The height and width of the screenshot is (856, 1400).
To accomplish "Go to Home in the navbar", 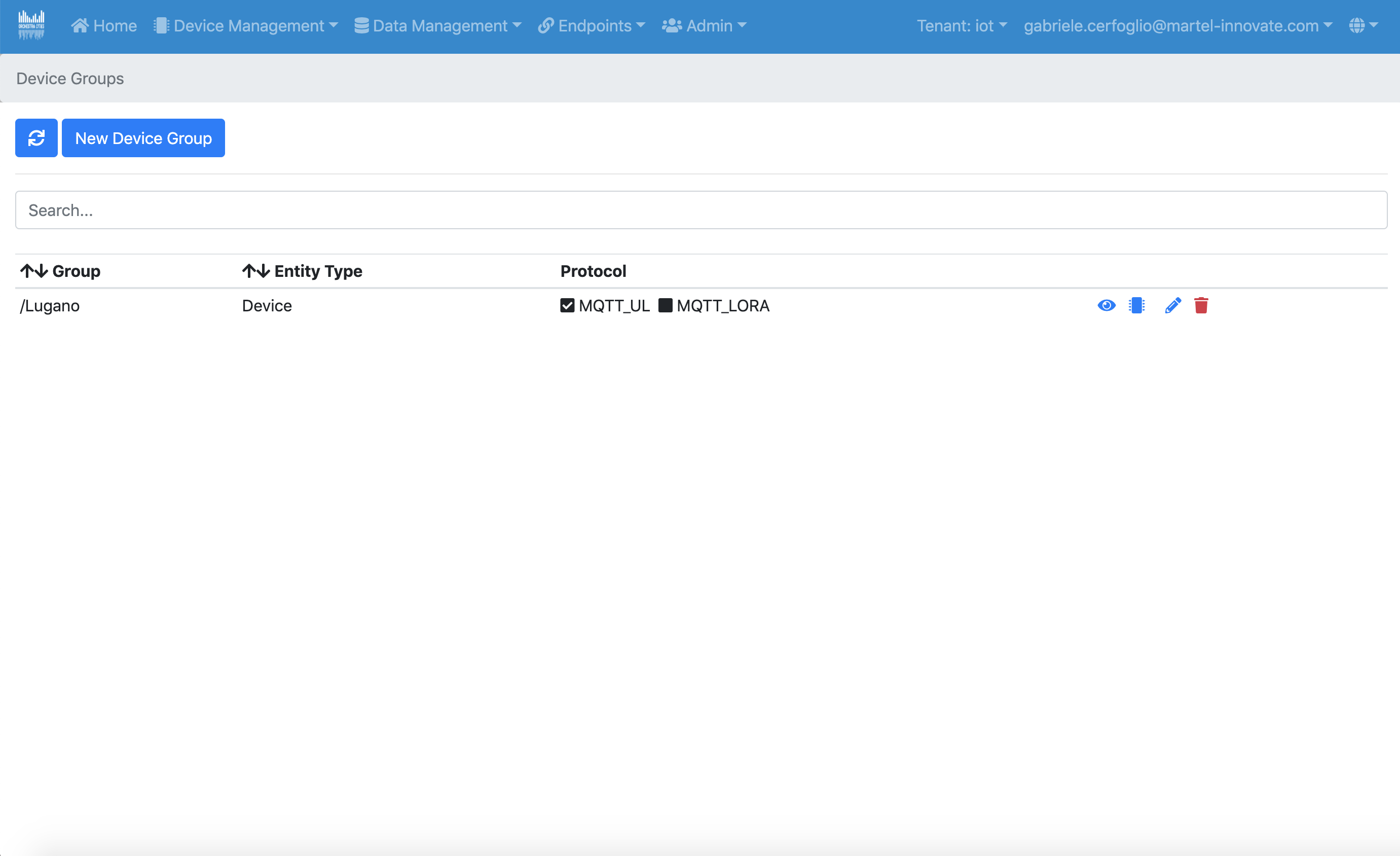I will pyautogui.click(x=104, y=25).
